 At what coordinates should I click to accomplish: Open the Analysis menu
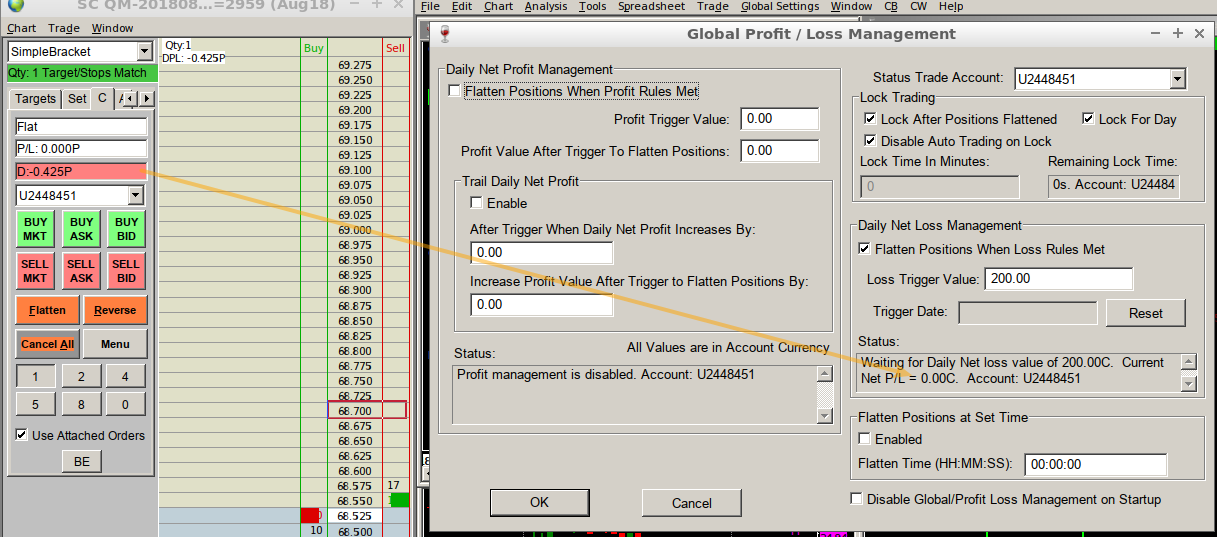[545, 6]
